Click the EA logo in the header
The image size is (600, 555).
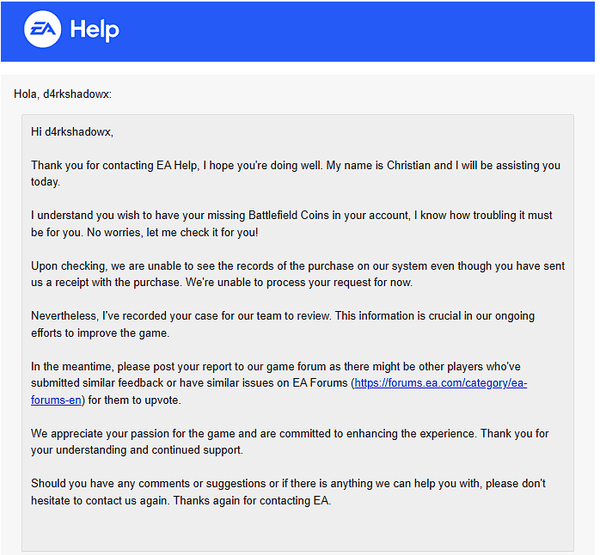39,29
